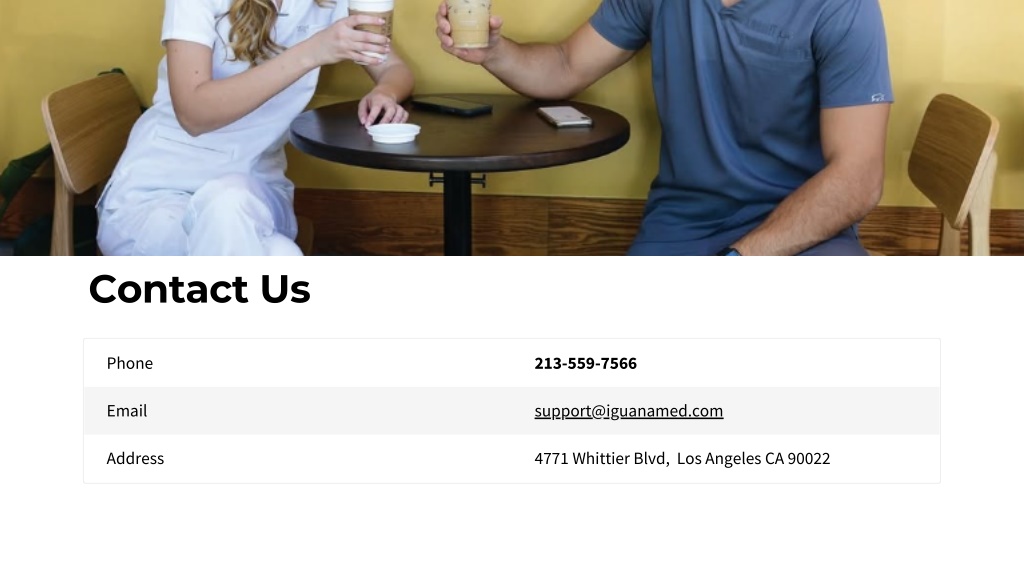Image resolution: width=1024 pixels, height=576 pixels.
Task: Open the support@iguanamed.com email link
Action: [628, 411]
